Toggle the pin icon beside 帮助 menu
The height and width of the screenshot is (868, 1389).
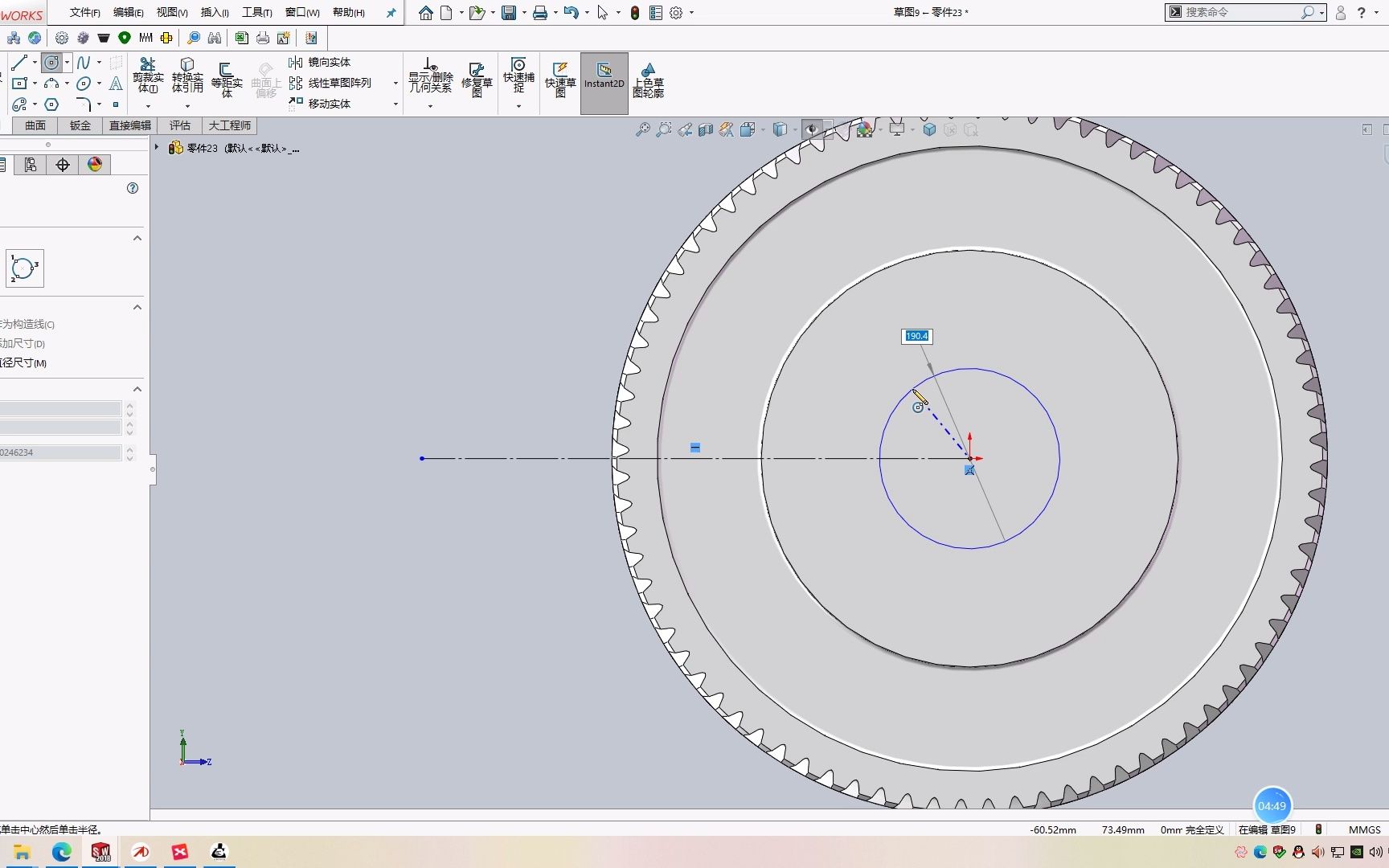(x=391, y=13)
